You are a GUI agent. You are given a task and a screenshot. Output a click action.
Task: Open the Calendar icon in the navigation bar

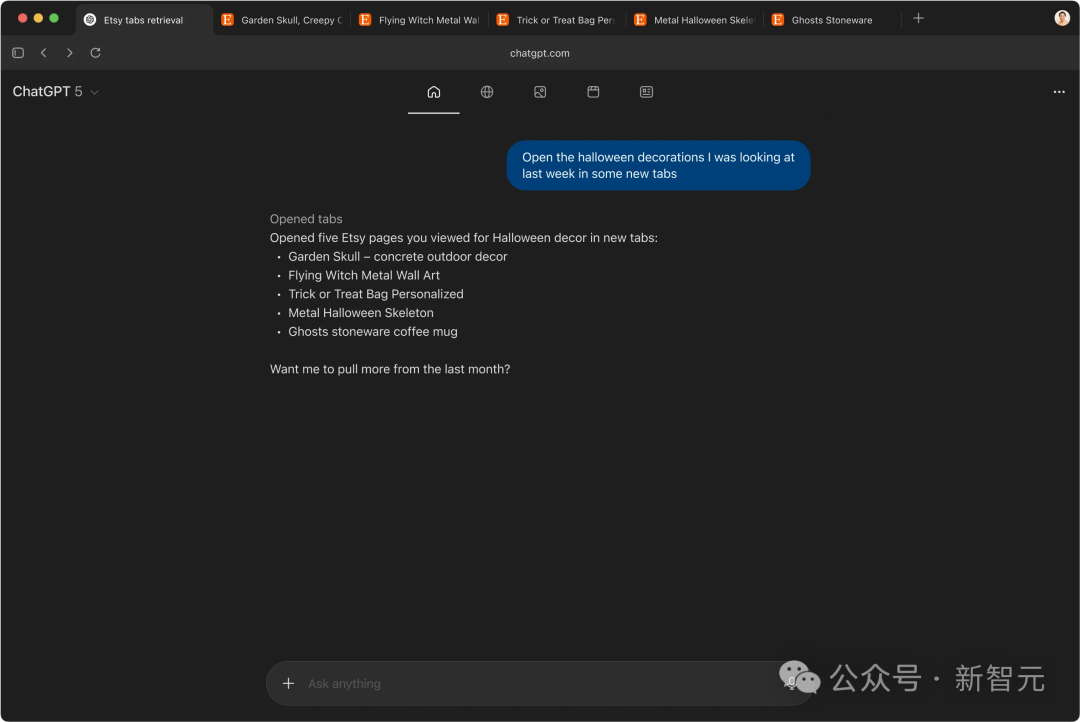(x=593, y=91)
